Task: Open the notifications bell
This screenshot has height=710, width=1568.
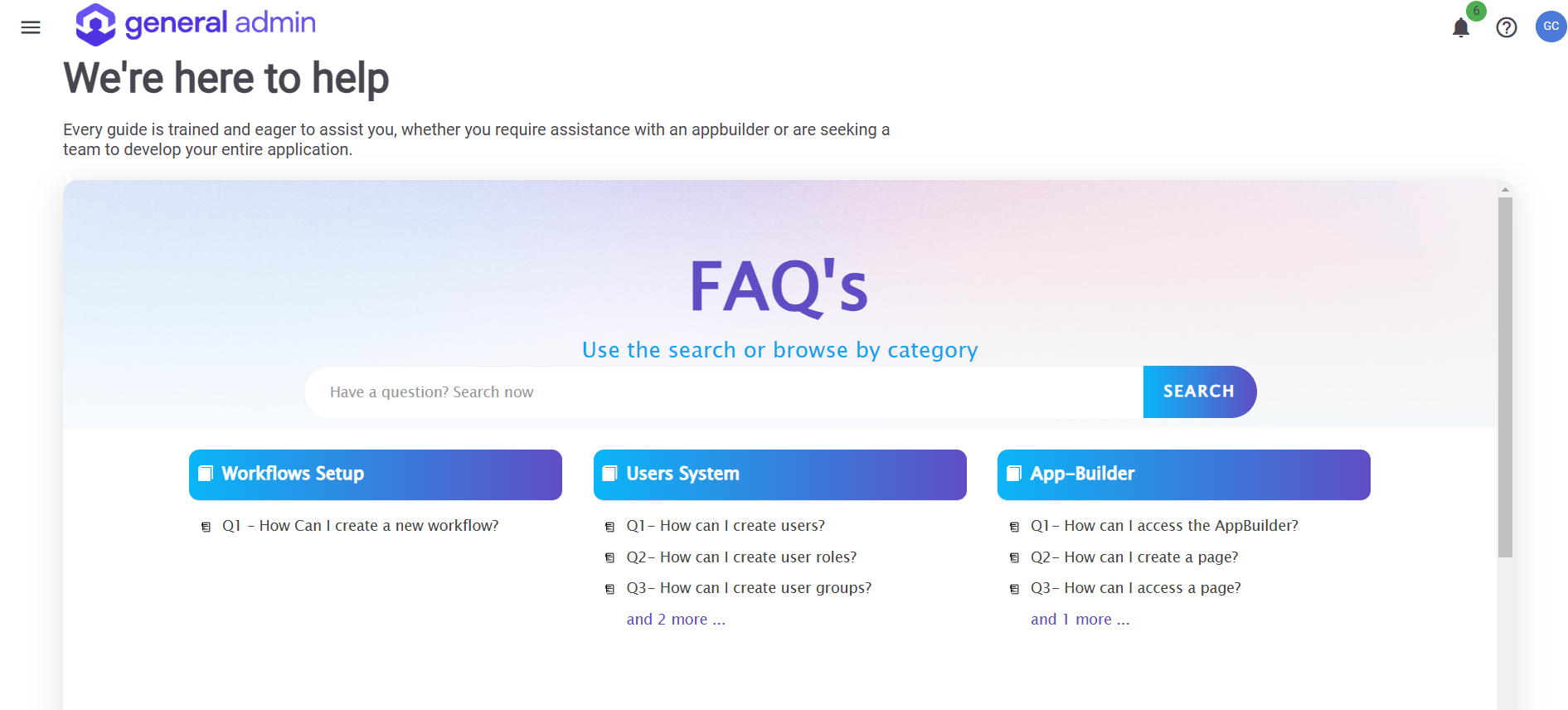Action: pos(1460,28)
